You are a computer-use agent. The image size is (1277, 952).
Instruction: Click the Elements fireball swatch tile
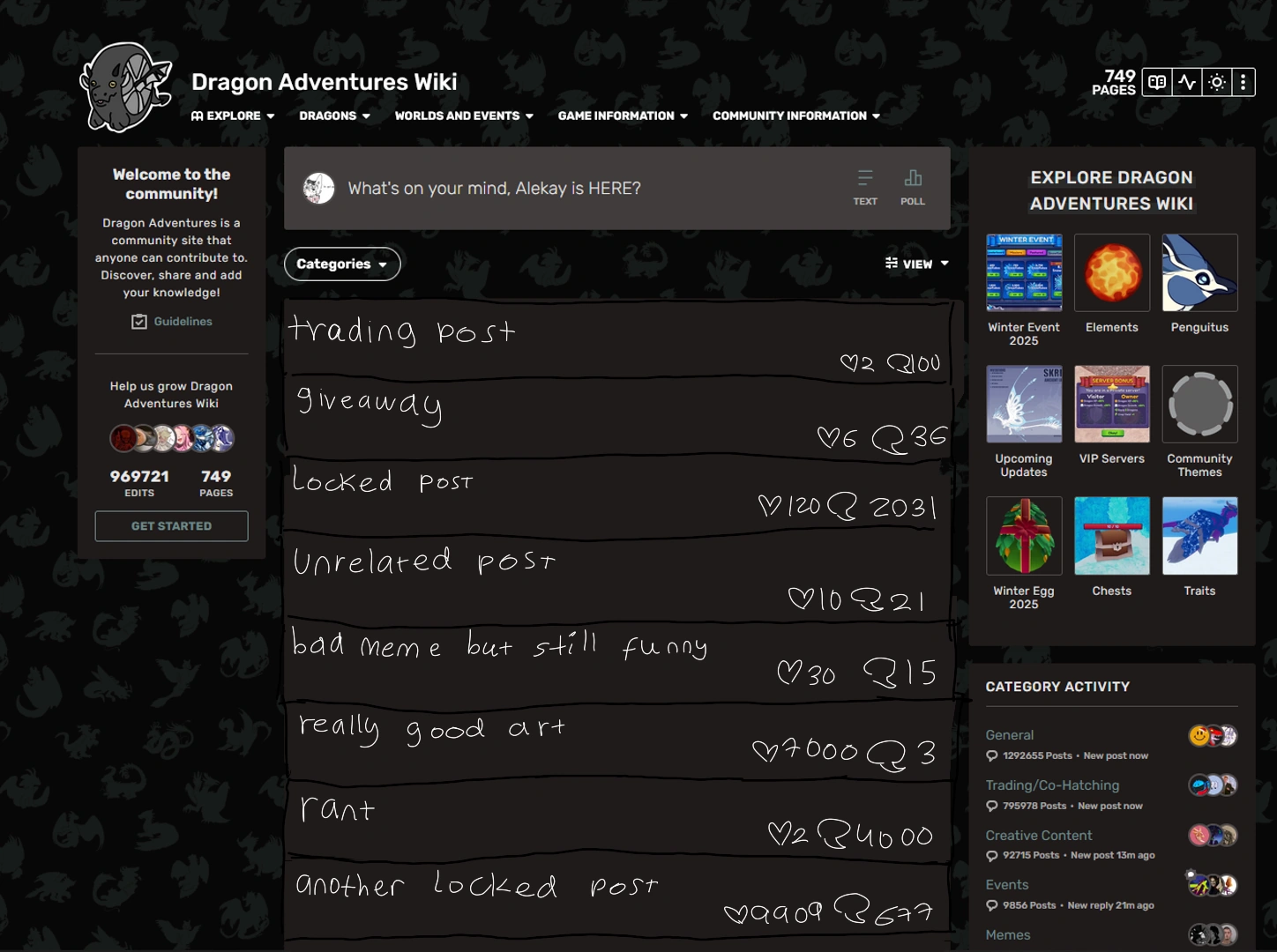[1112, 272]
